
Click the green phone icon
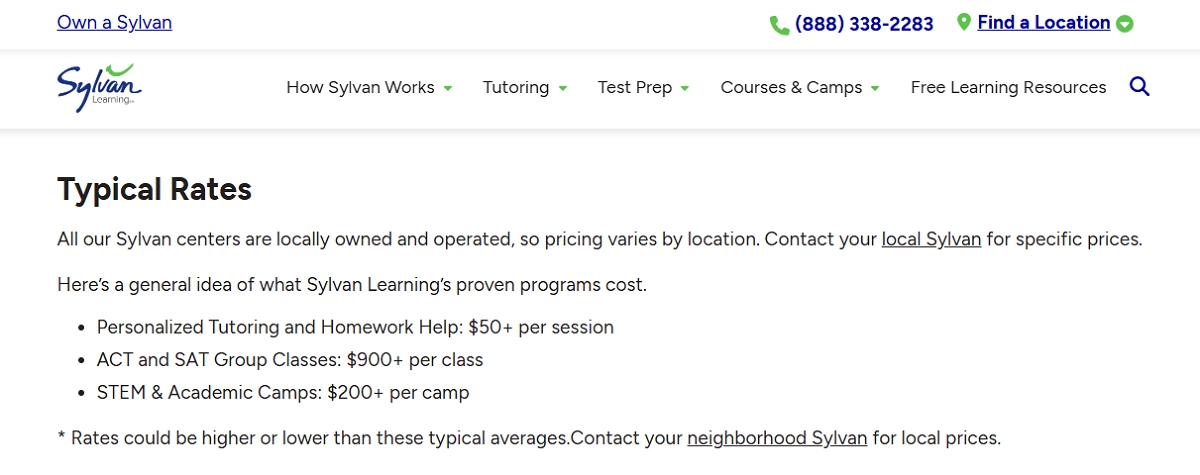point(779,25)
